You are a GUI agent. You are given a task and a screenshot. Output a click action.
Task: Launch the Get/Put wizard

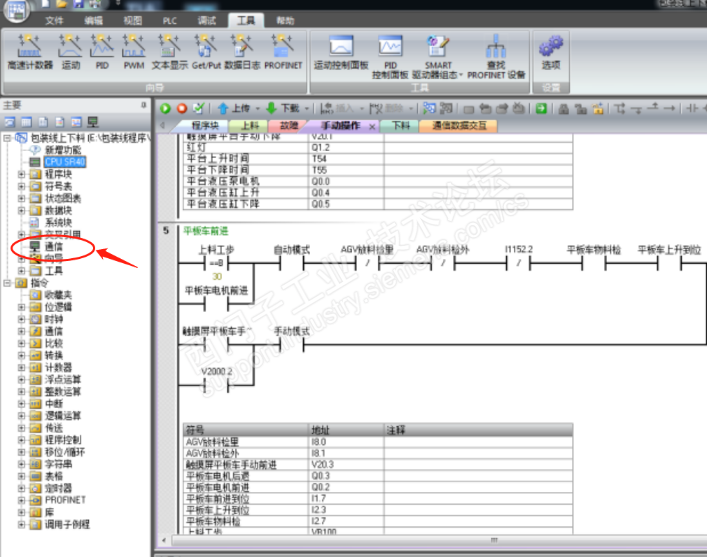click(206, 52)
